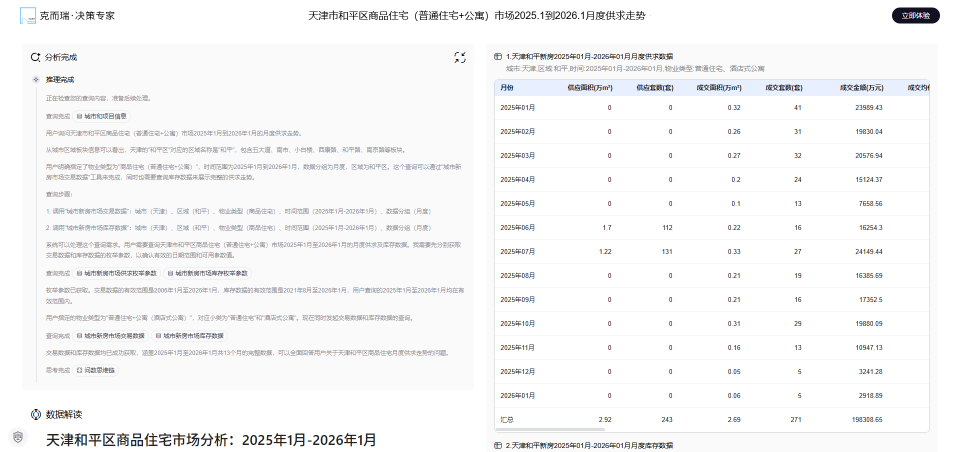Open the 问数思维链 chip
The width and height of the screenshot is (960, 452).
(x=96, y=371)
